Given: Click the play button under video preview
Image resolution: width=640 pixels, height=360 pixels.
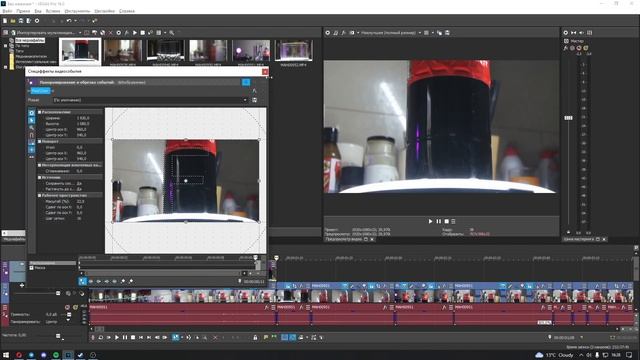Looking at the screenshot, I should coord(430,221).
